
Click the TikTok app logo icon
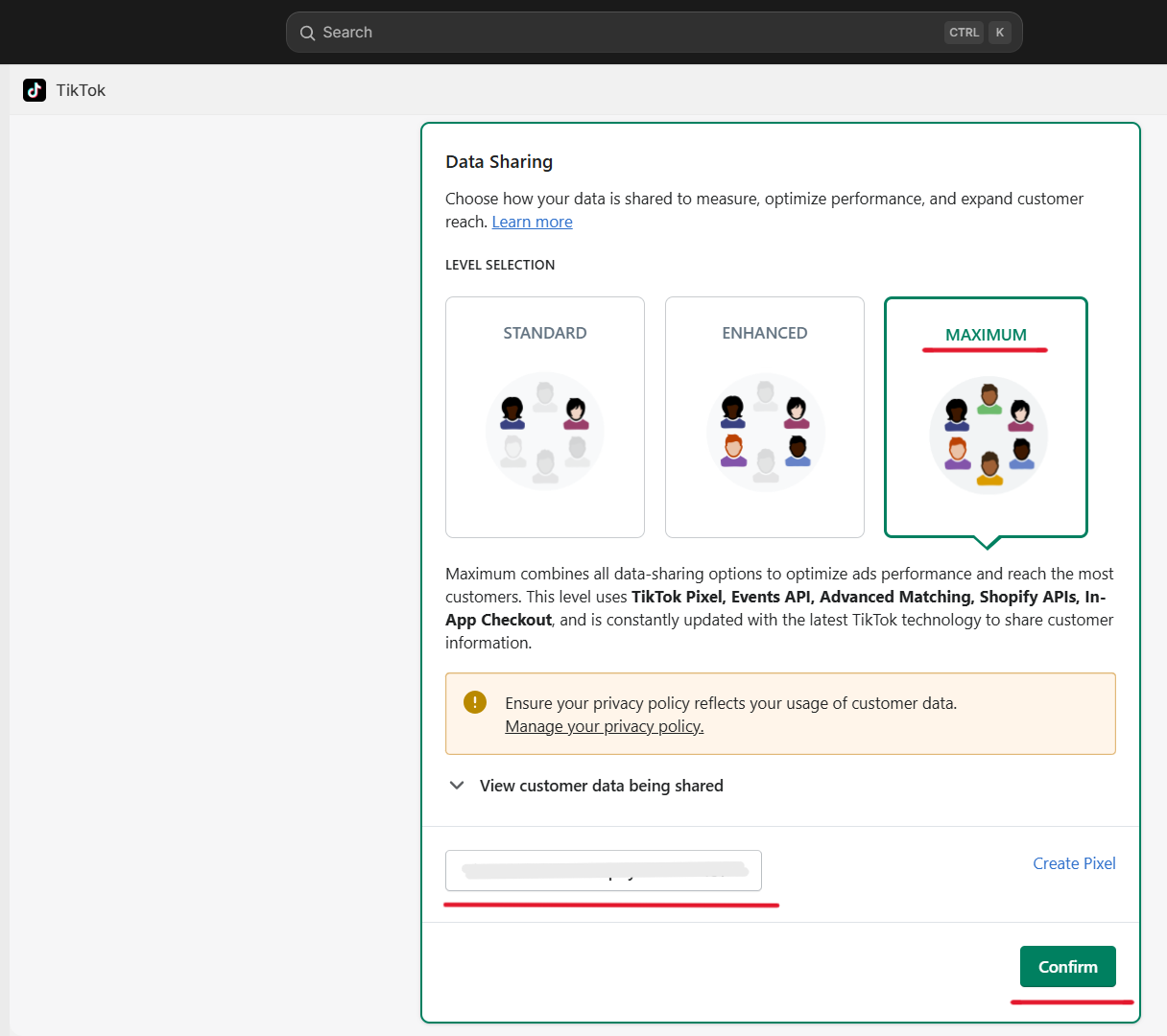[x=35, y=90]
